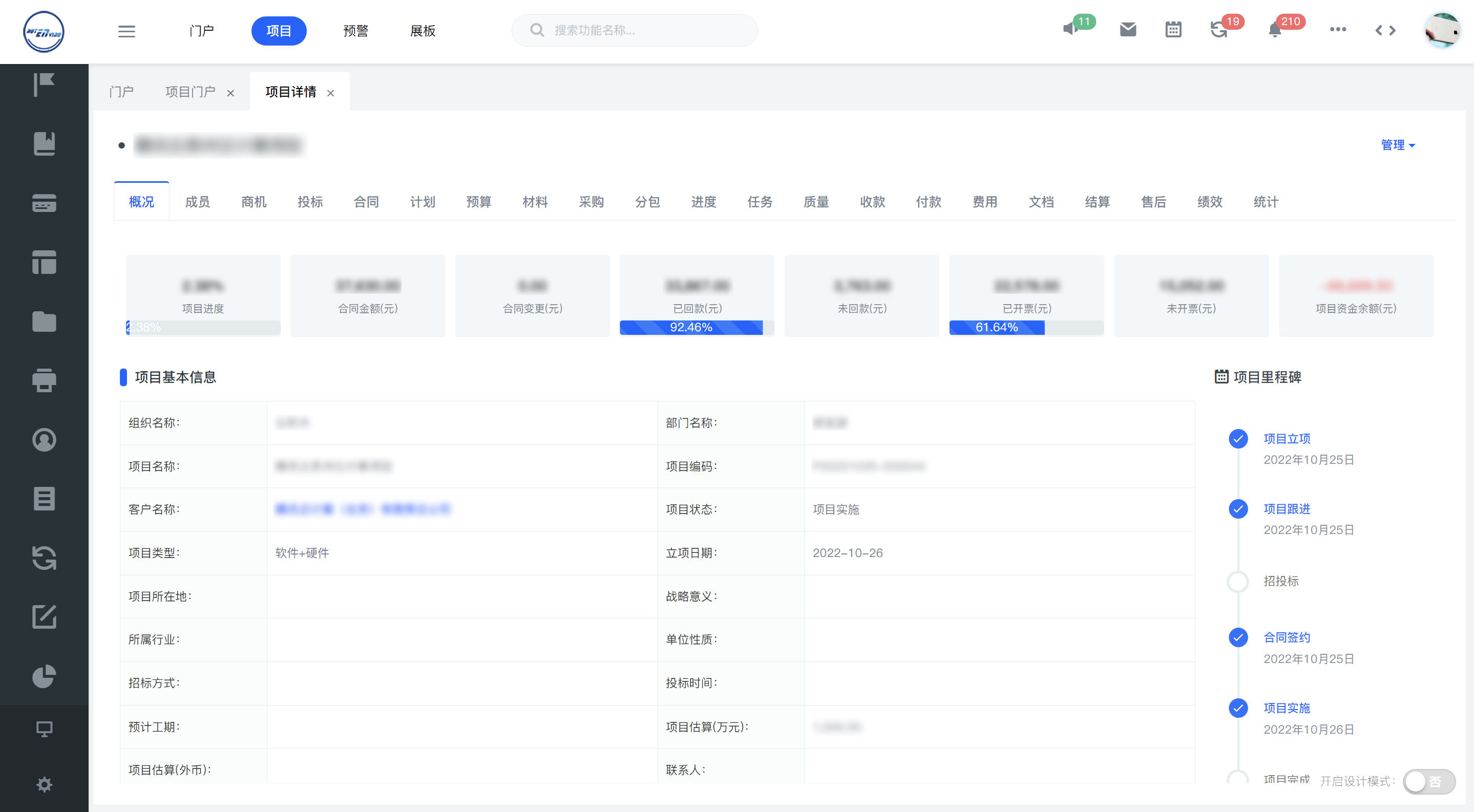Select the card icon in sidebar
1474x812 pixels.
point(44,203)
